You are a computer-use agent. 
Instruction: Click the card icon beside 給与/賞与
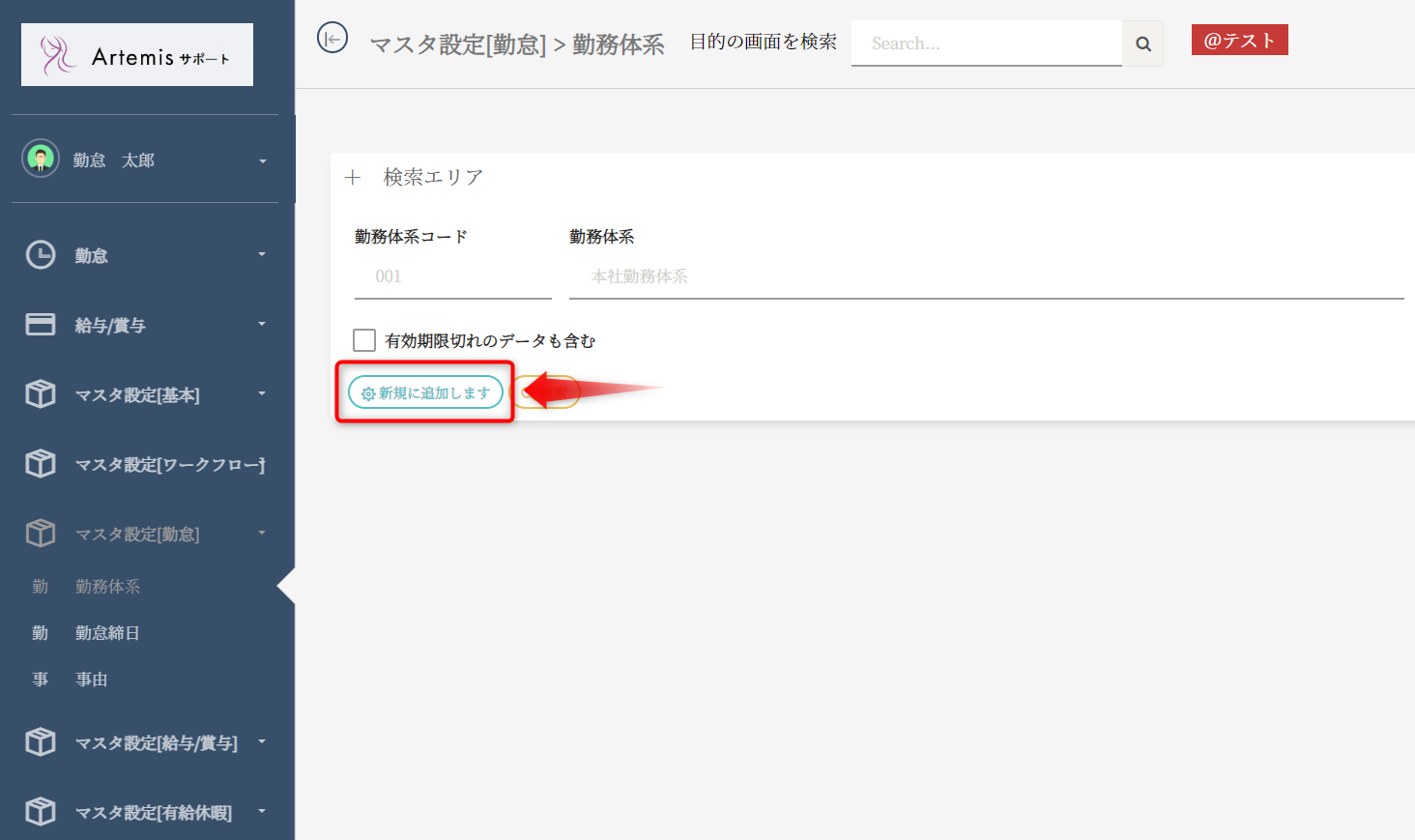click(41, 325)
